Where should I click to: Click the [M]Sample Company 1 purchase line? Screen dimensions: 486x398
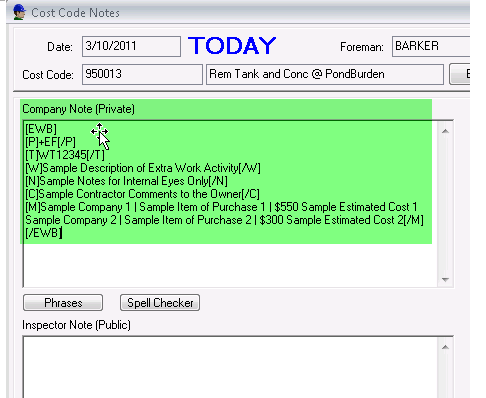point(221,207)
